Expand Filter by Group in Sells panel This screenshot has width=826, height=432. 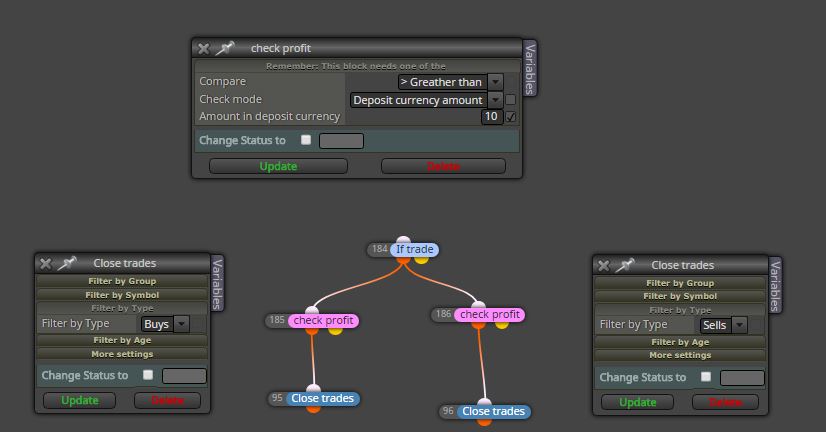click(680, 283)
